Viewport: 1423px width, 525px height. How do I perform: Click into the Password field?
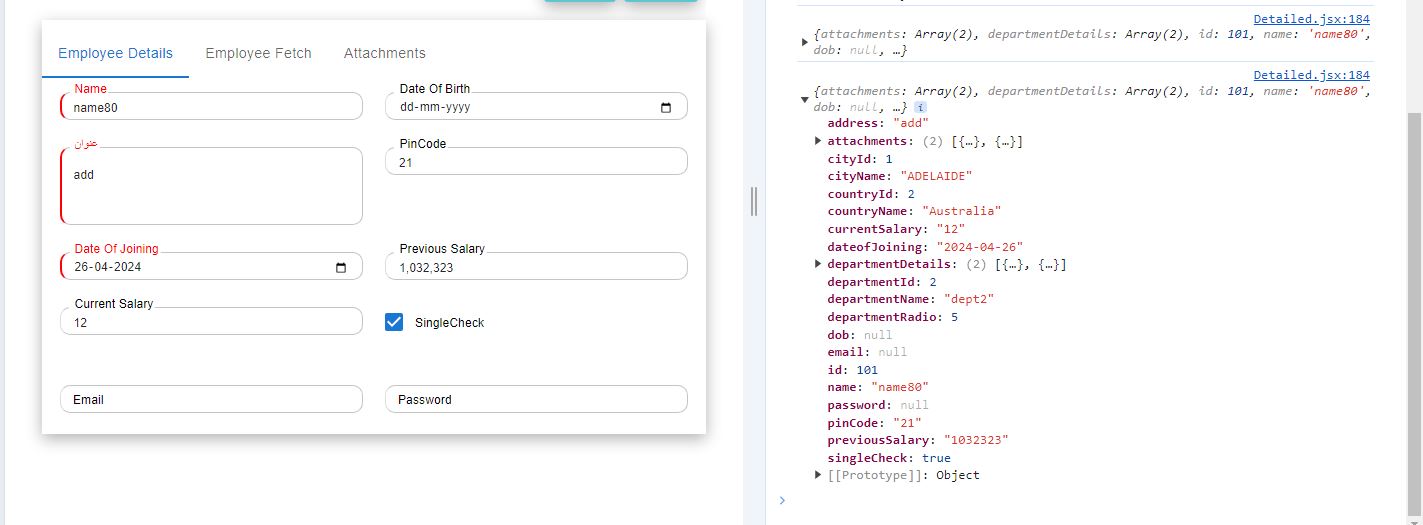click(x=536, y=399)
